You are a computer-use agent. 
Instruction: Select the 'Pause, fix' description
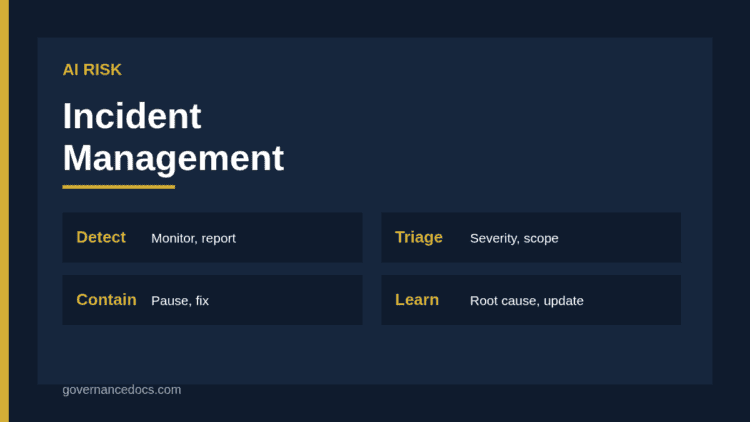pyautogui.click(x=180, y=300)
